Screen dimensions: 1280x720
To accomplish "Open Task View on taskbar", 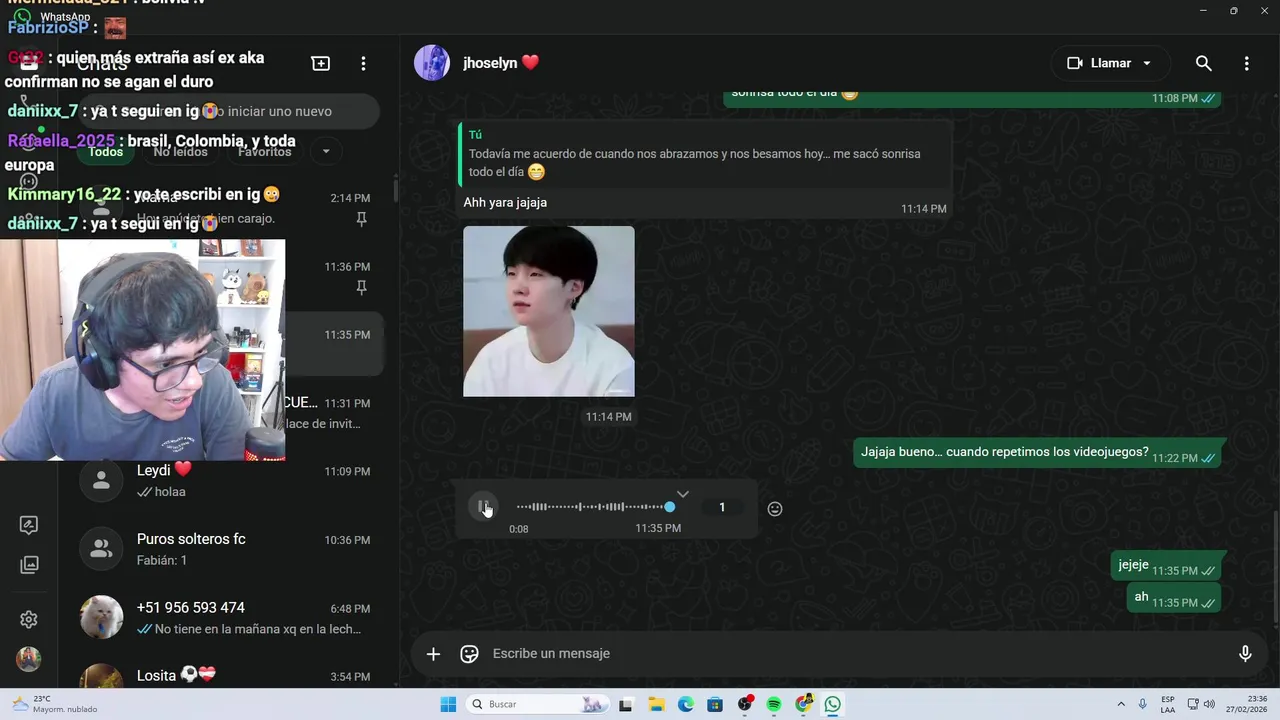I will pyautogui.click(x=626, y=704).
